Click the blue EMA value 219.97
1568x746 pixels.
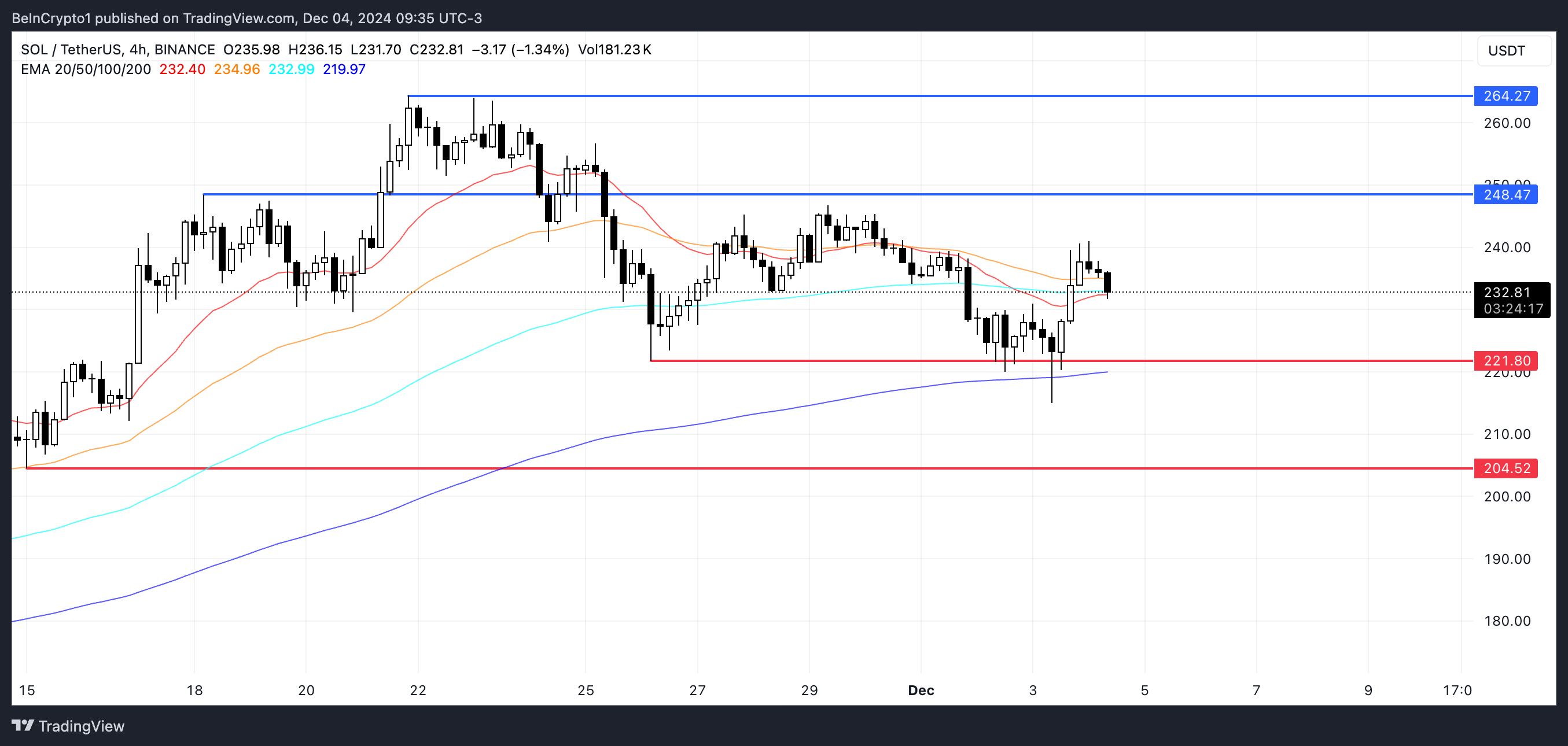pos(344,69)
